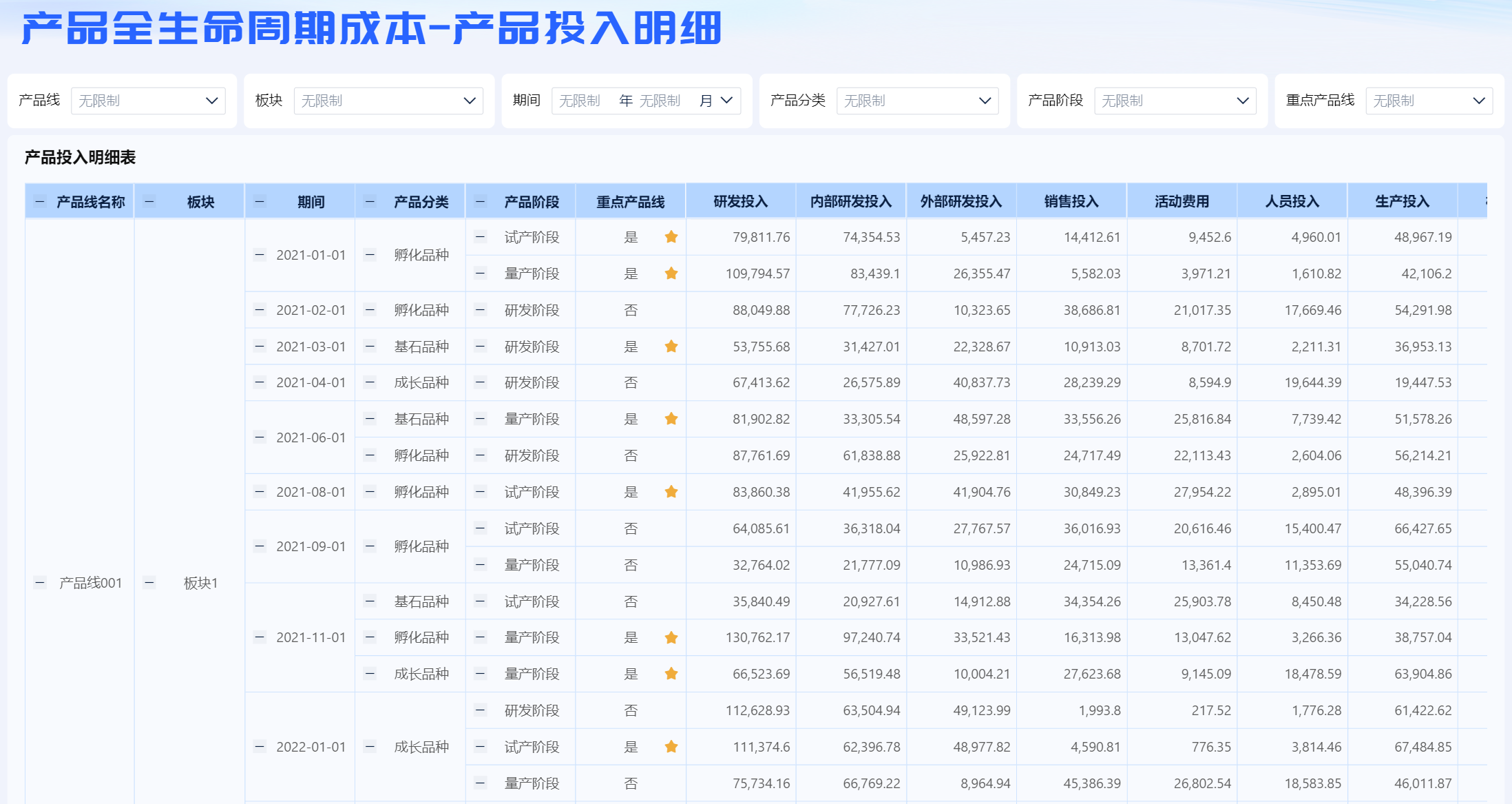The width and height of the screenshot is (1512, 804).
Task: Collapse 孵化品种 category under 2021-01-01
Action: point(370,255)
